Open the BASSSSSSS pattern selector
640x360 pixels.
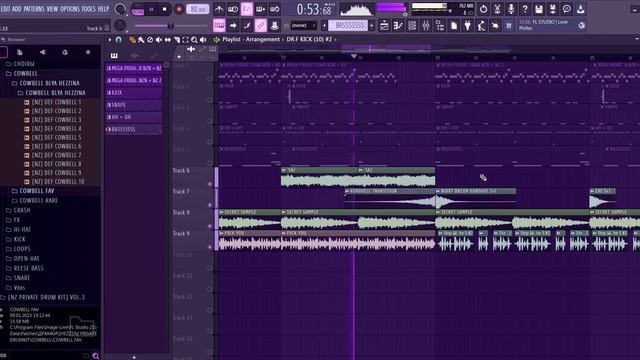(348, 26)
